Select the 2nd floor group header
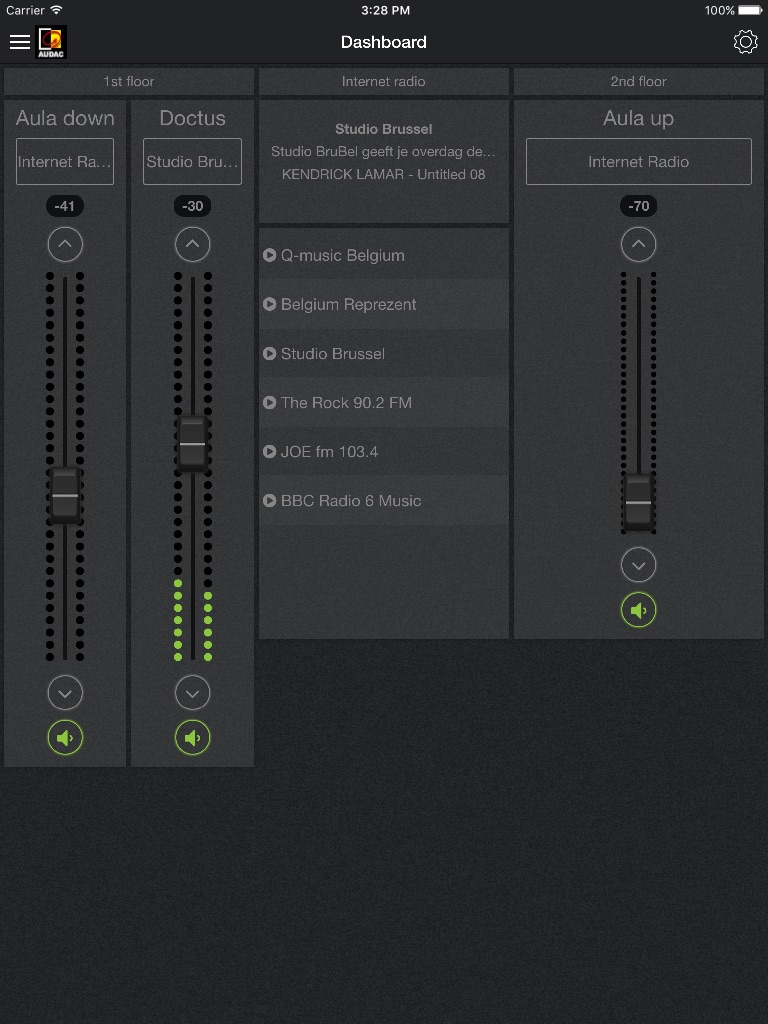 639,82
